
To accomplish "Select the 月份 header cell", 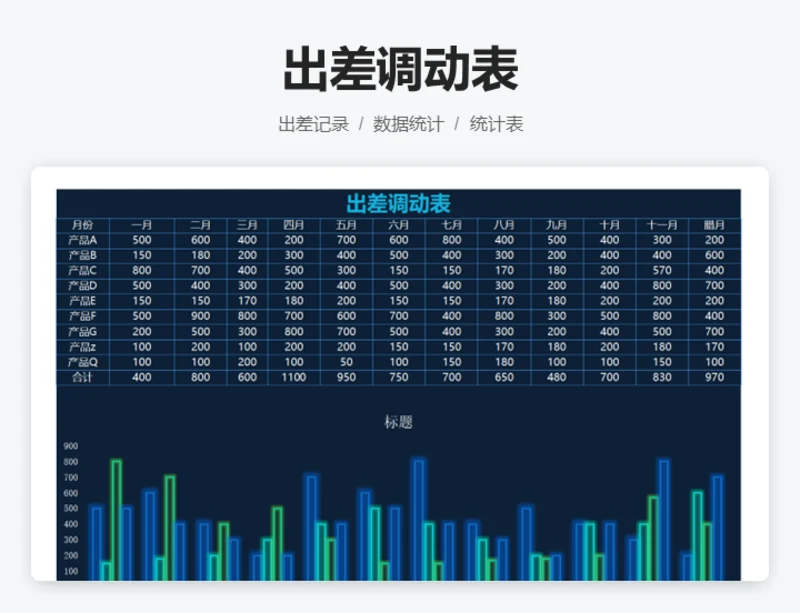I will click(x=83, y=225).
